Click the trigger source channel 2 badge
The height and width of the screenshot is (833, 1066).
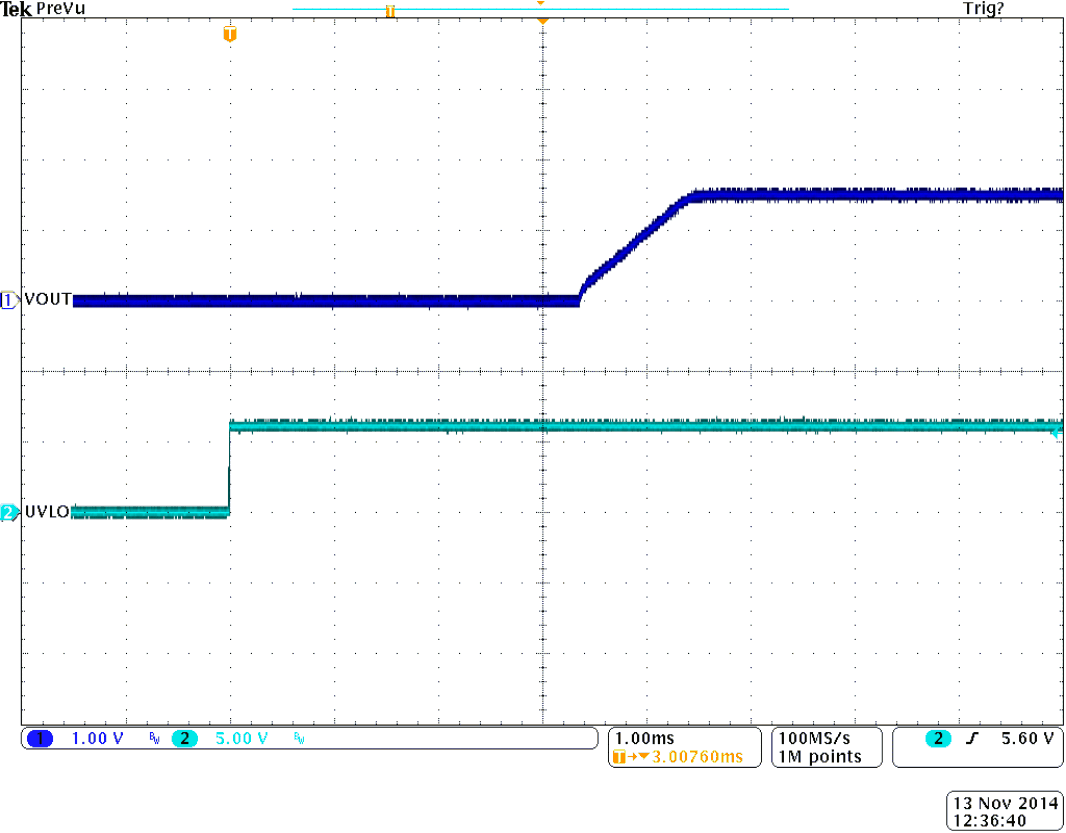[x=938, y=739]
